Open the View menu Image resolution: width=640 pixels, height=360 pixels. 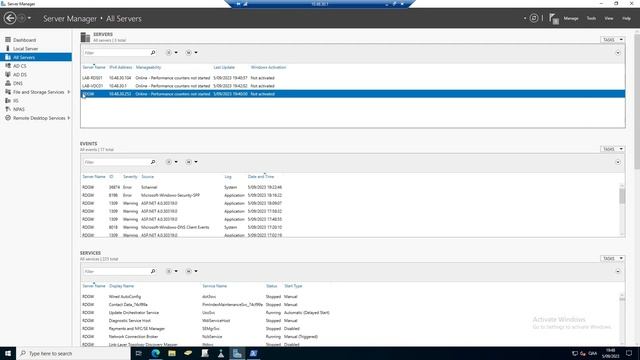point(609,18)
